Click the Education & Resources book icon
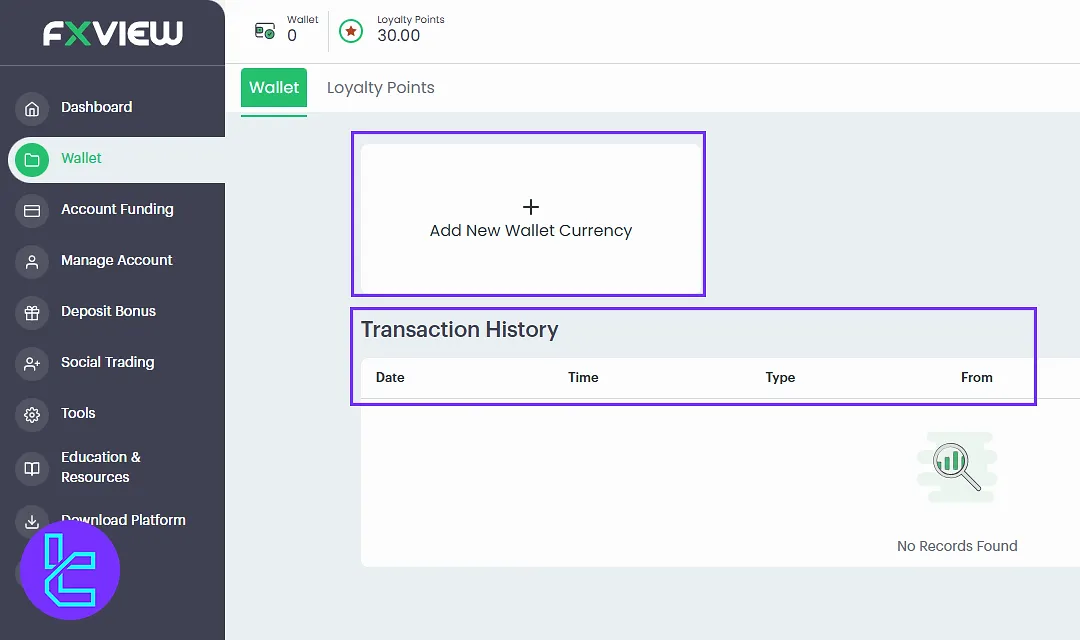The image size is (1080, 640). click(32, 468)
